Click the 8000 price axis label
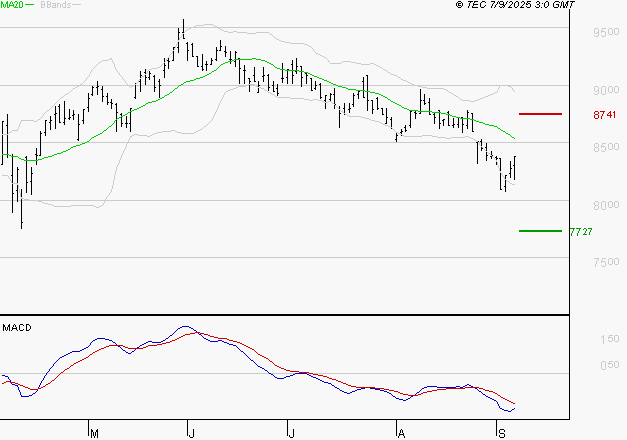The height and width of the screenshot is (440, 627). click(x=606, y=205)
